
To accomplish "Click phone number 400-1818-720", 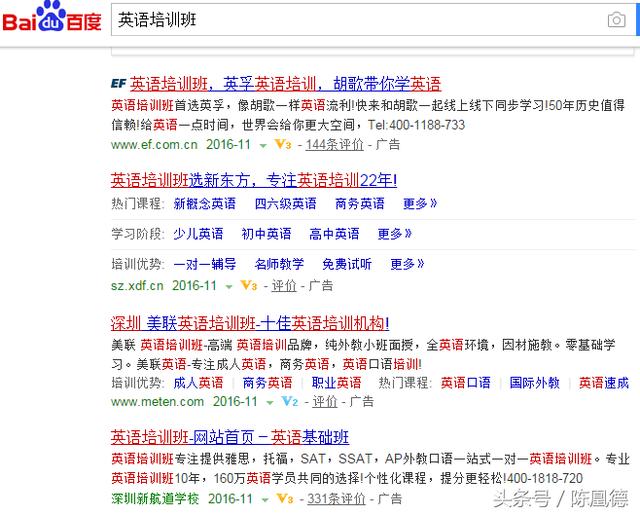I will (544, 478).
